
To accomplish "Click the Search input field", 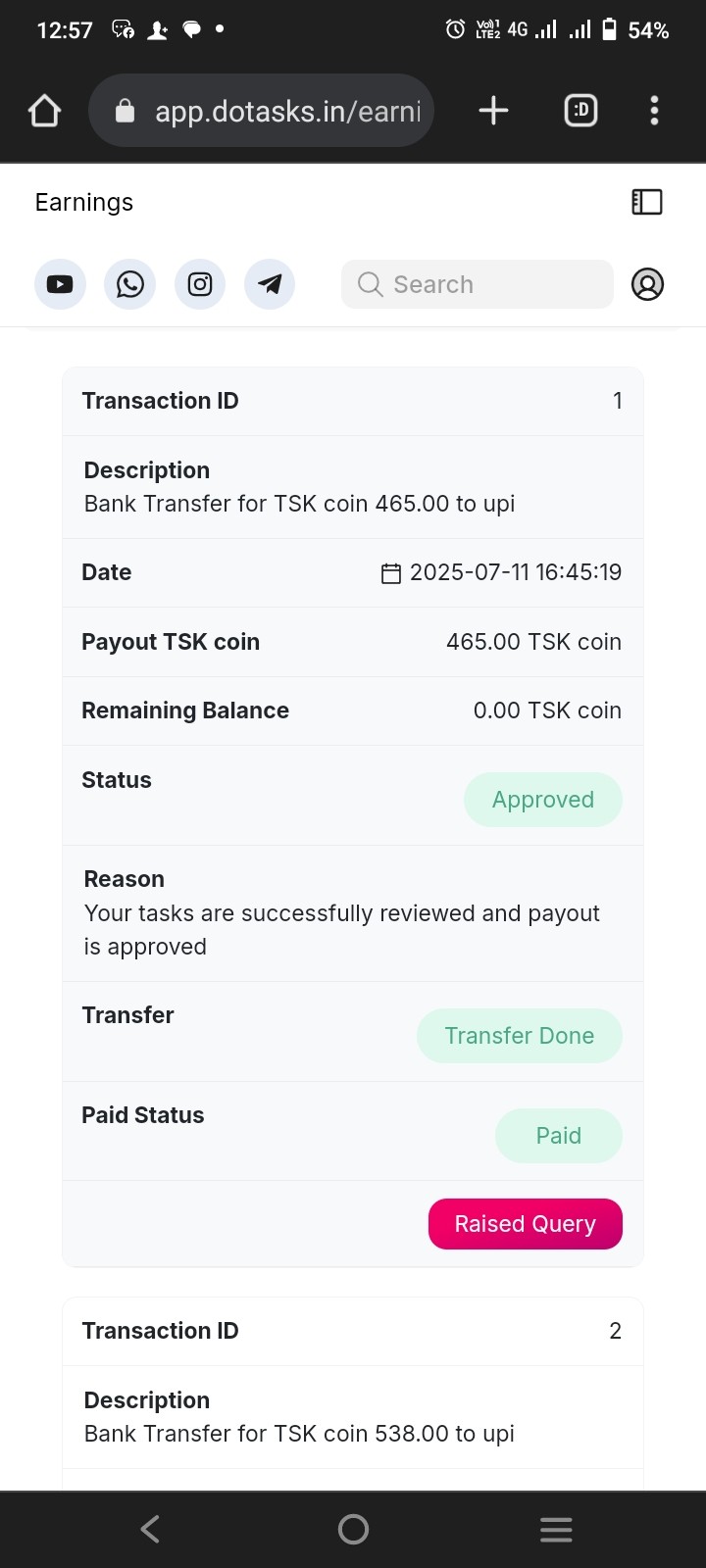I will [478, 284].
